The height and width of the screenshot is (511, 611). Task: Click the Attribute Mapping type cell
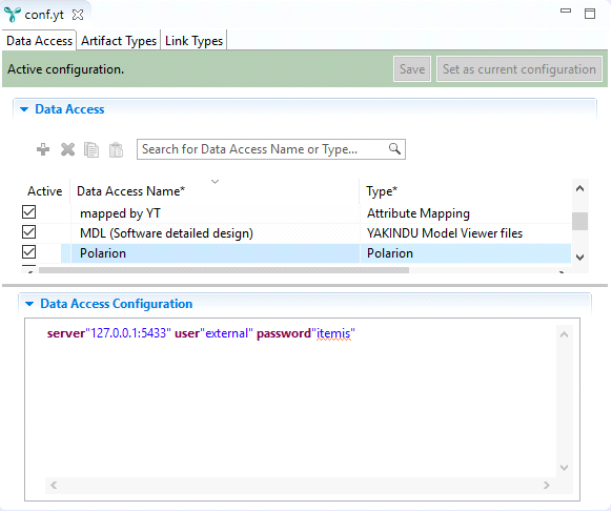(x=418, y=213)
